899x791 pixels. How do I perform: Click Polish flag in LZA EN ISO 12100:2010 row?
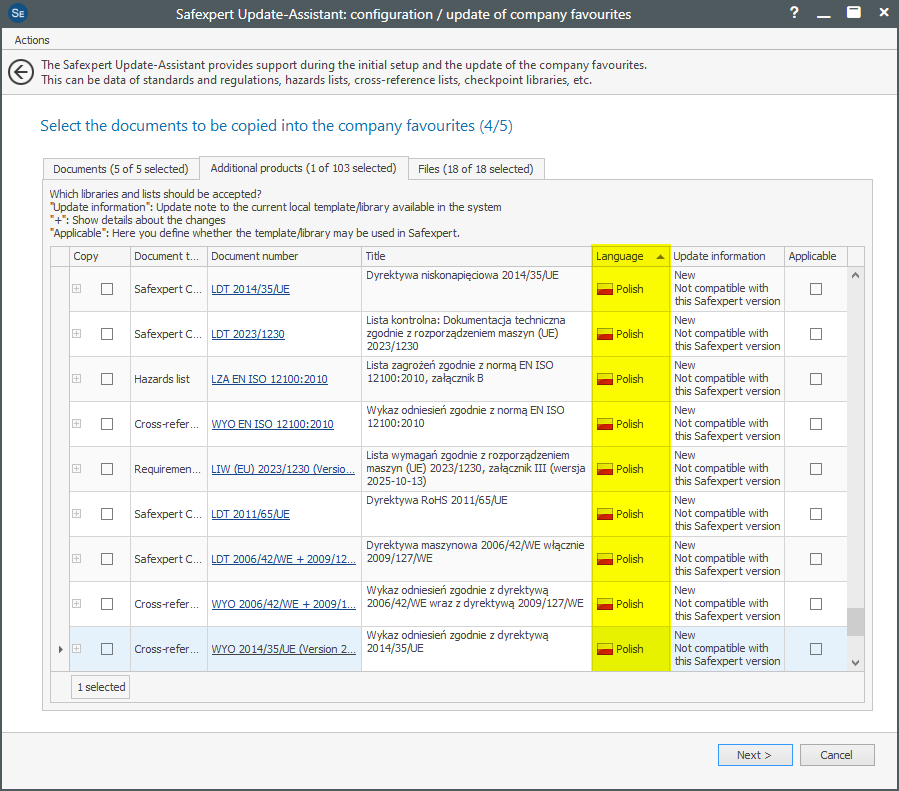604,379
